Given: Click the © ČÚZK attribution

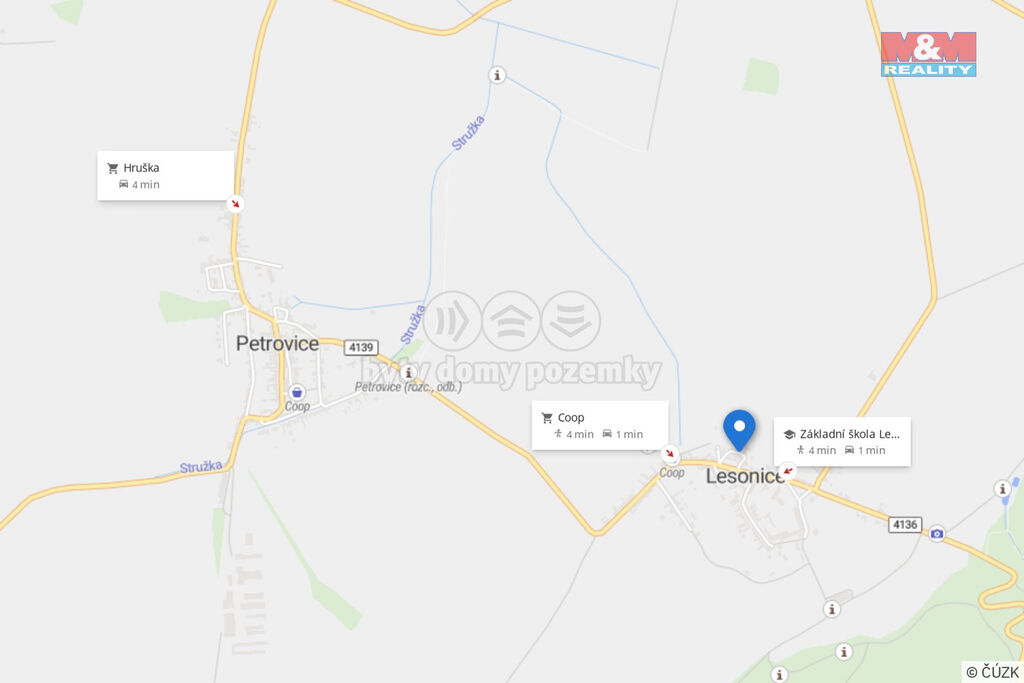Looking at the screenshot, I should click(992, 672).
